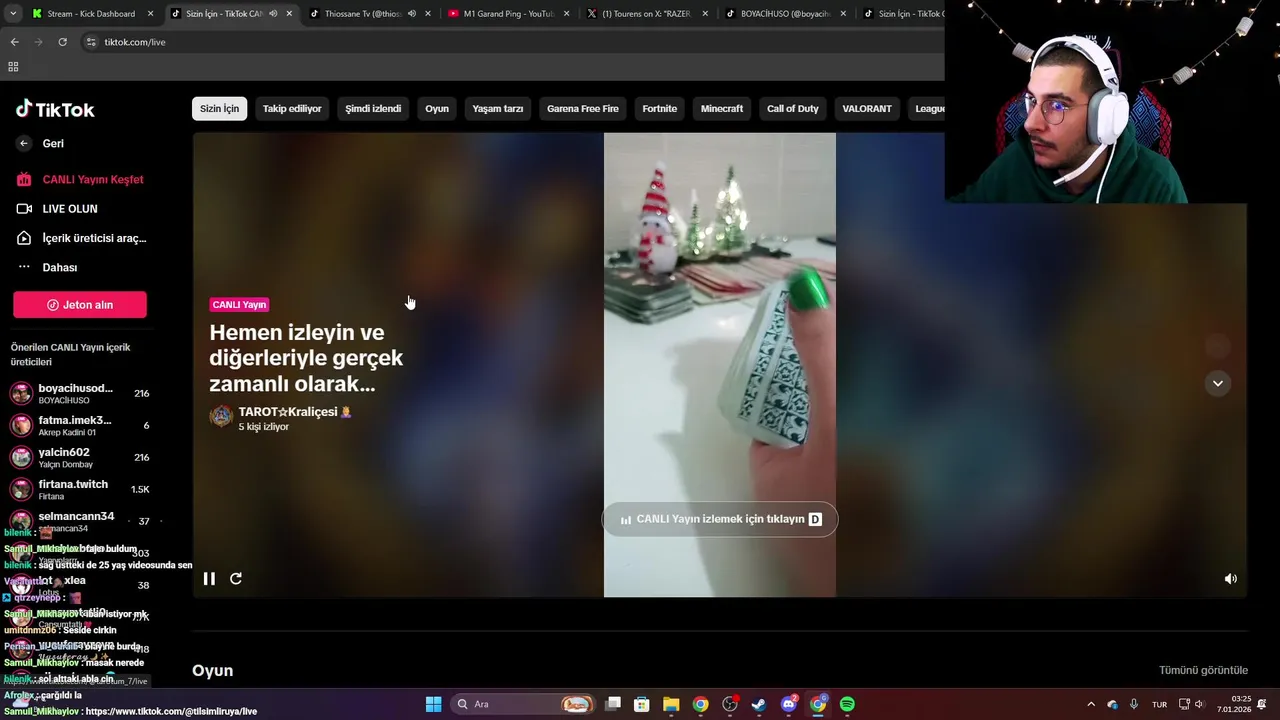1280x720 pixels.
Task: Select the Takip ediliyor tab
Action: [x=292, y=108]
